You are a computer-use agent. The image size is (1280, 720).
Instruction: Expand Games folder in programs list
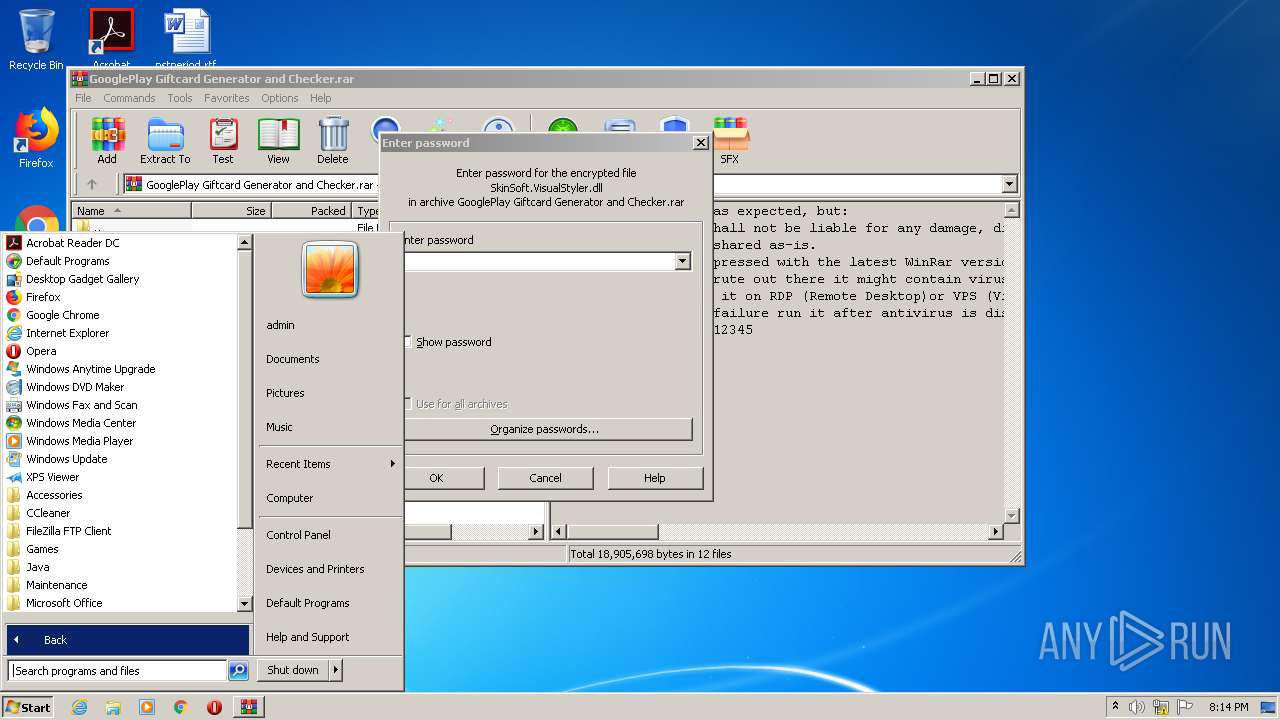tap(42, 549)
